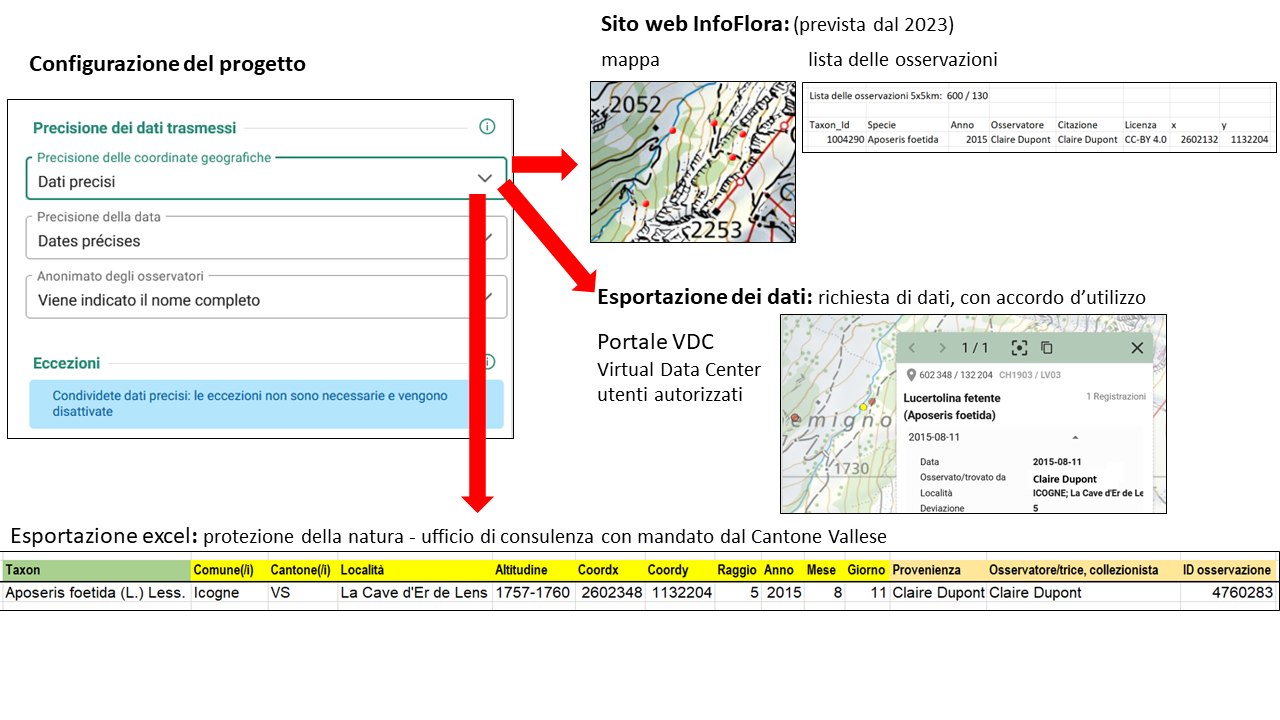This screenshot has height=720, width=1280.
Task: Collapse the 2015-08-11 record section
Action: pos(1075,437)
